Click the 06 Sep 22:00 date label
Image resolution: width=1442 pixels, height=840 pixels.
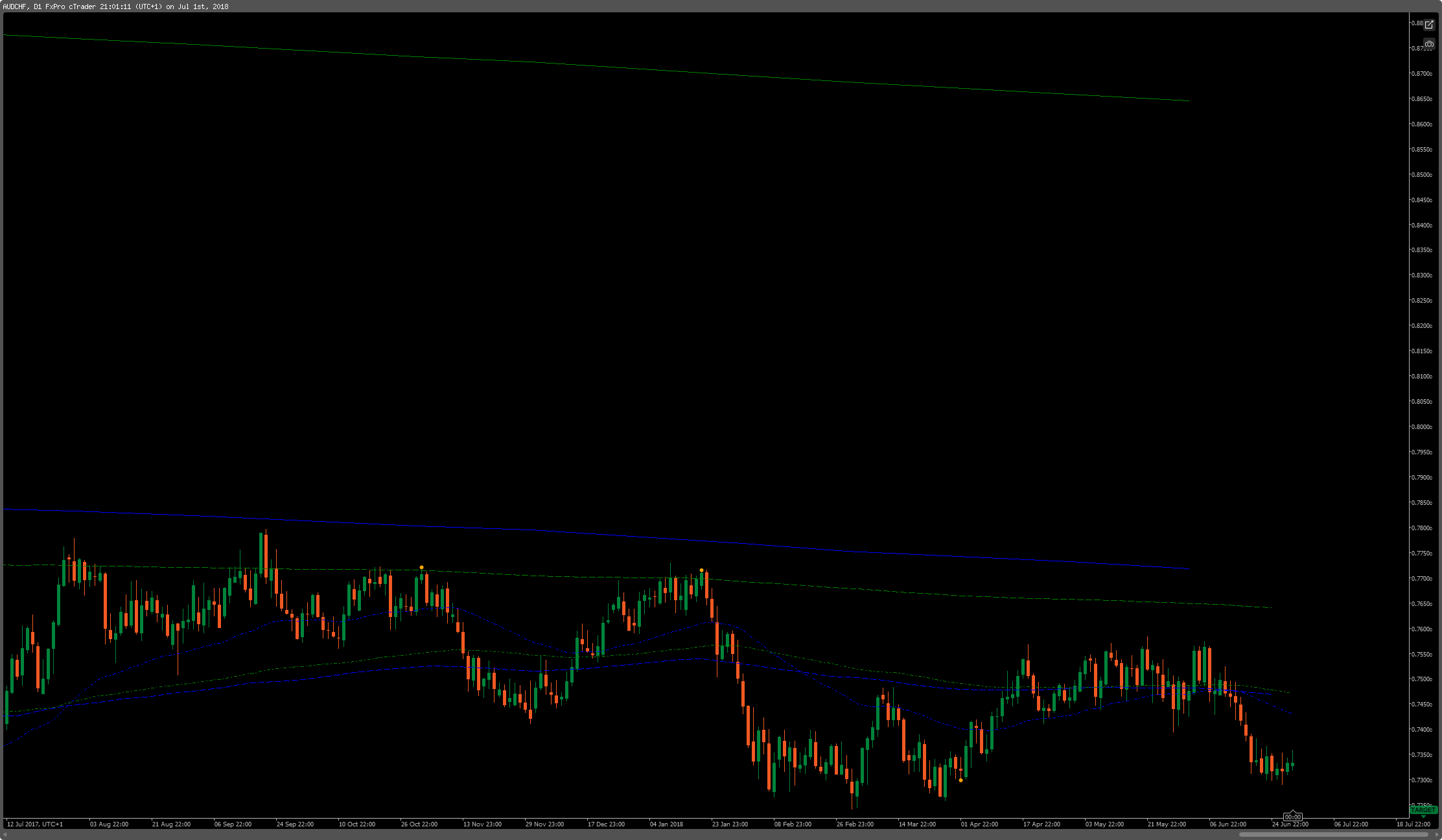tap(233, 824)
